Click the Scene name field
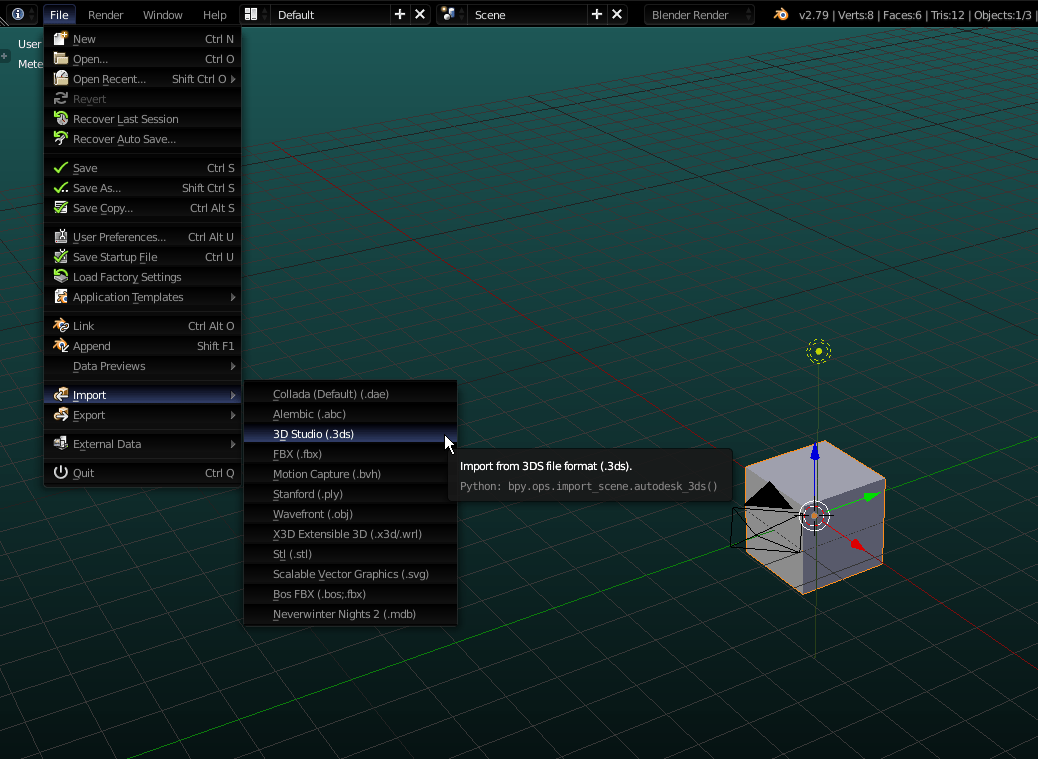This screenshot has height=759, width=1038. (x=525, y=15)
